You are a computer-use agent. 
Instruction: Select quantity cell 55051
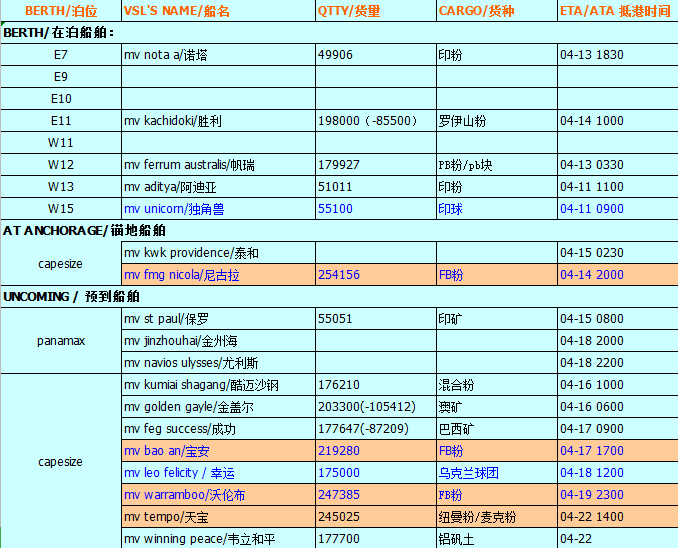[376, 319]
